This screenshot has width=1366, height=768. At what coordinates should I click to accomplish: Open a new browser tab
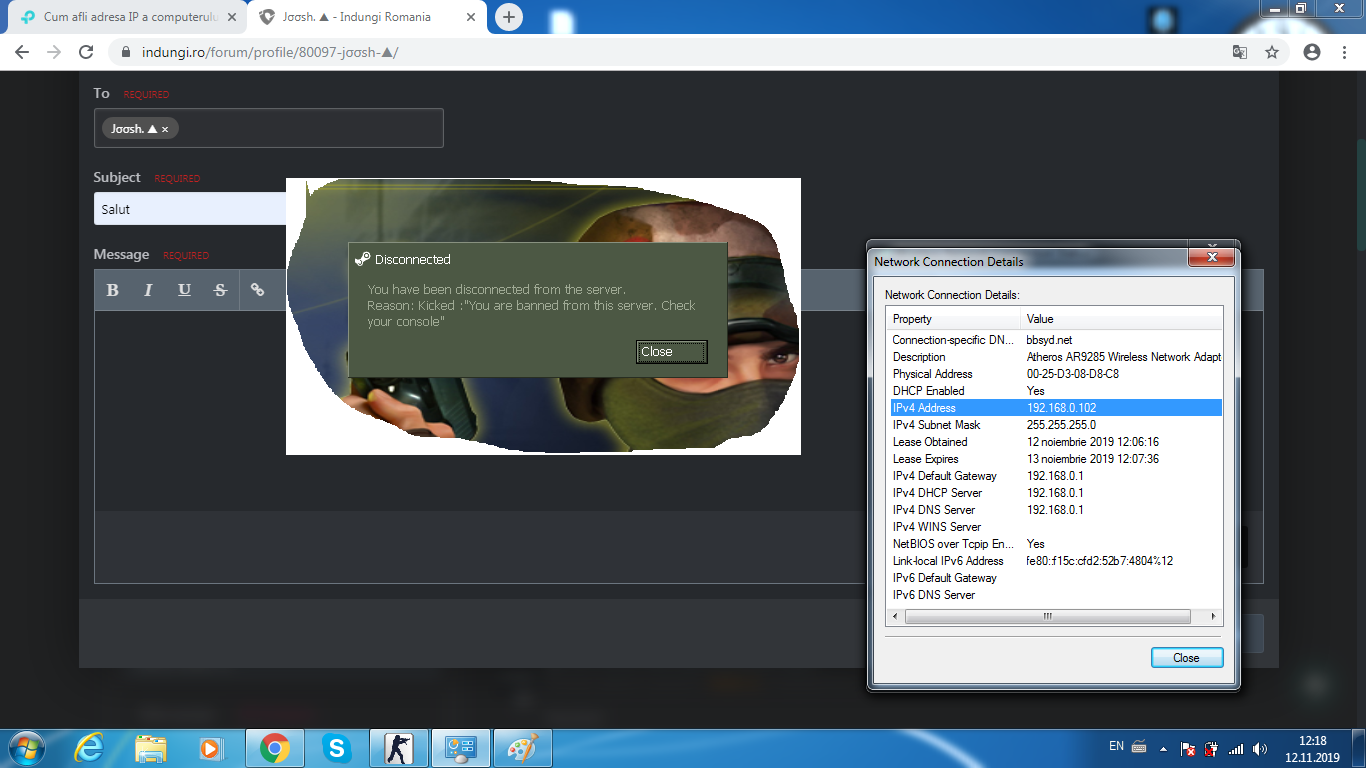[509, 17]
